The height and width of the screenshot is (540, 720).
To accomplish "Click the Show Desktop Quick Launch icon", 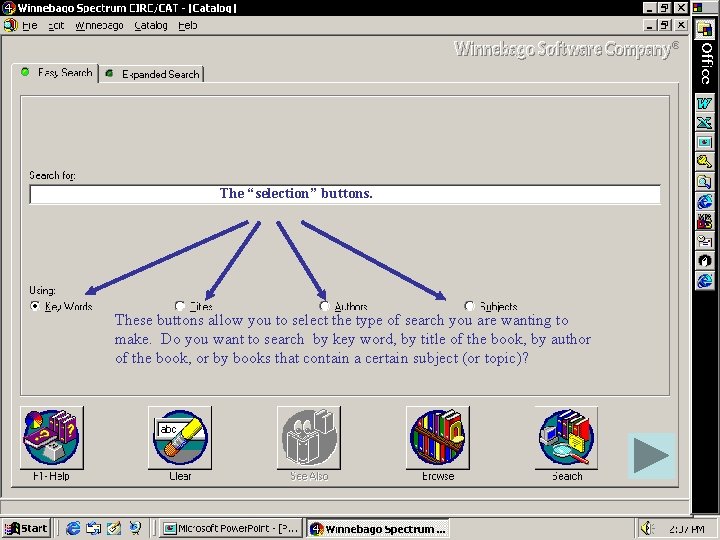I will [x=94, y=529].
